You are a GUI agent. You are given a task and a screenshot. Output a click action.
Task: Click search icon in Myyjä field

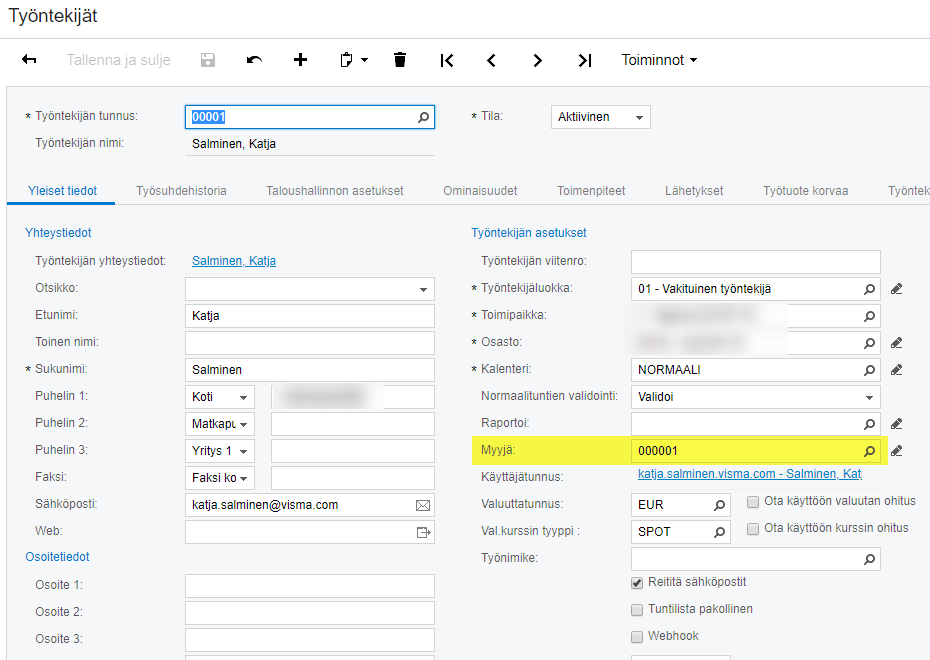(869, 451)
